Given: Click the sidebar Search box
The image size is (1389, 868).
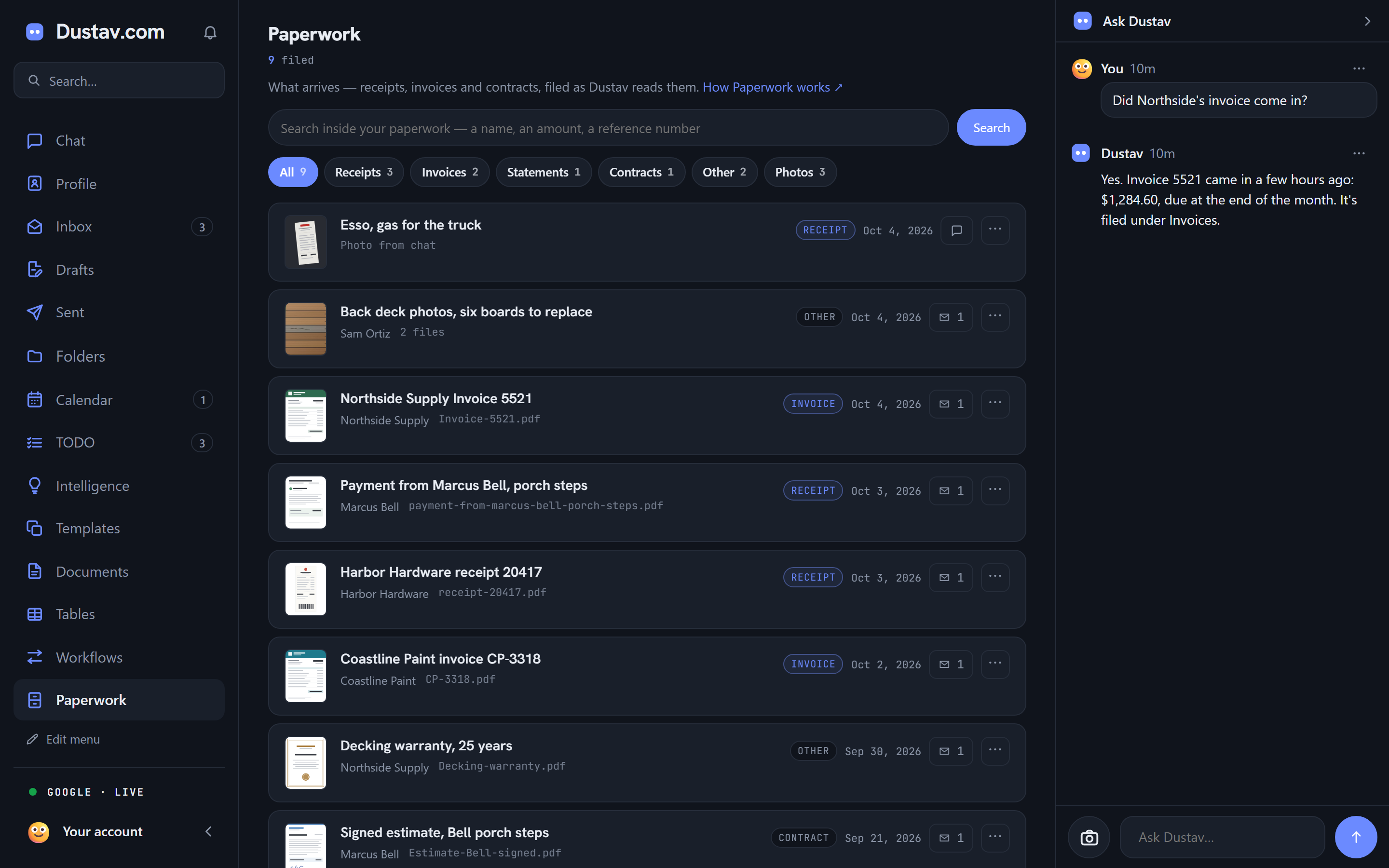Looking at the screenshot, I should pyautogui.click(x=119, y=81).
